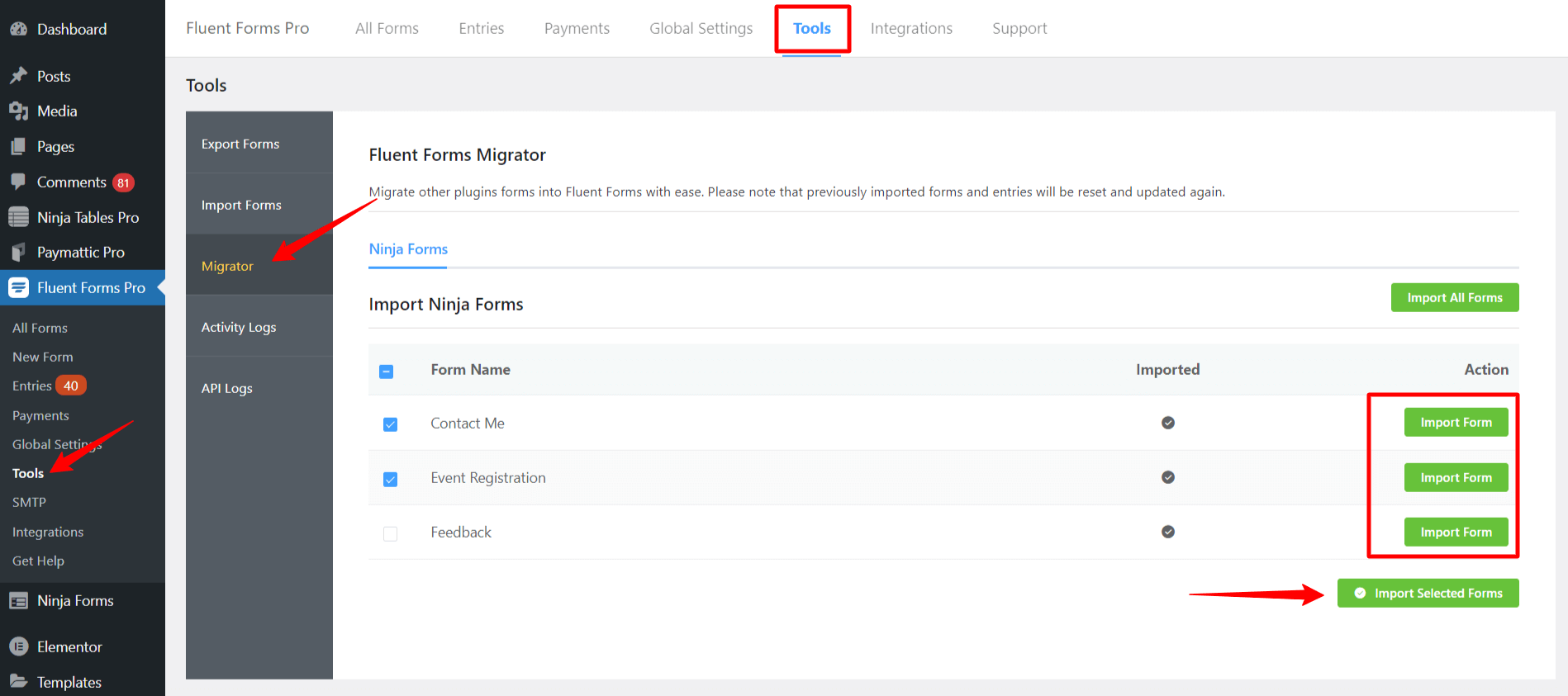Viewport: 1568px width, 696px height.
Task: Click the Event Registration form name
Action: (x=487, y=477)
